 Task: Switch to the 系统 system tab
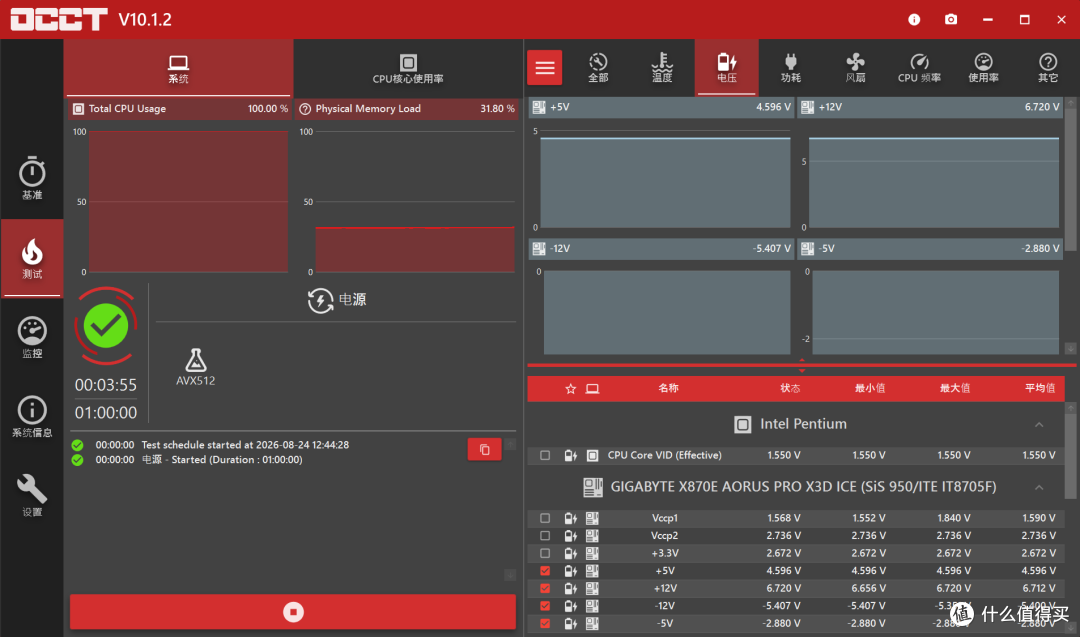178,68
